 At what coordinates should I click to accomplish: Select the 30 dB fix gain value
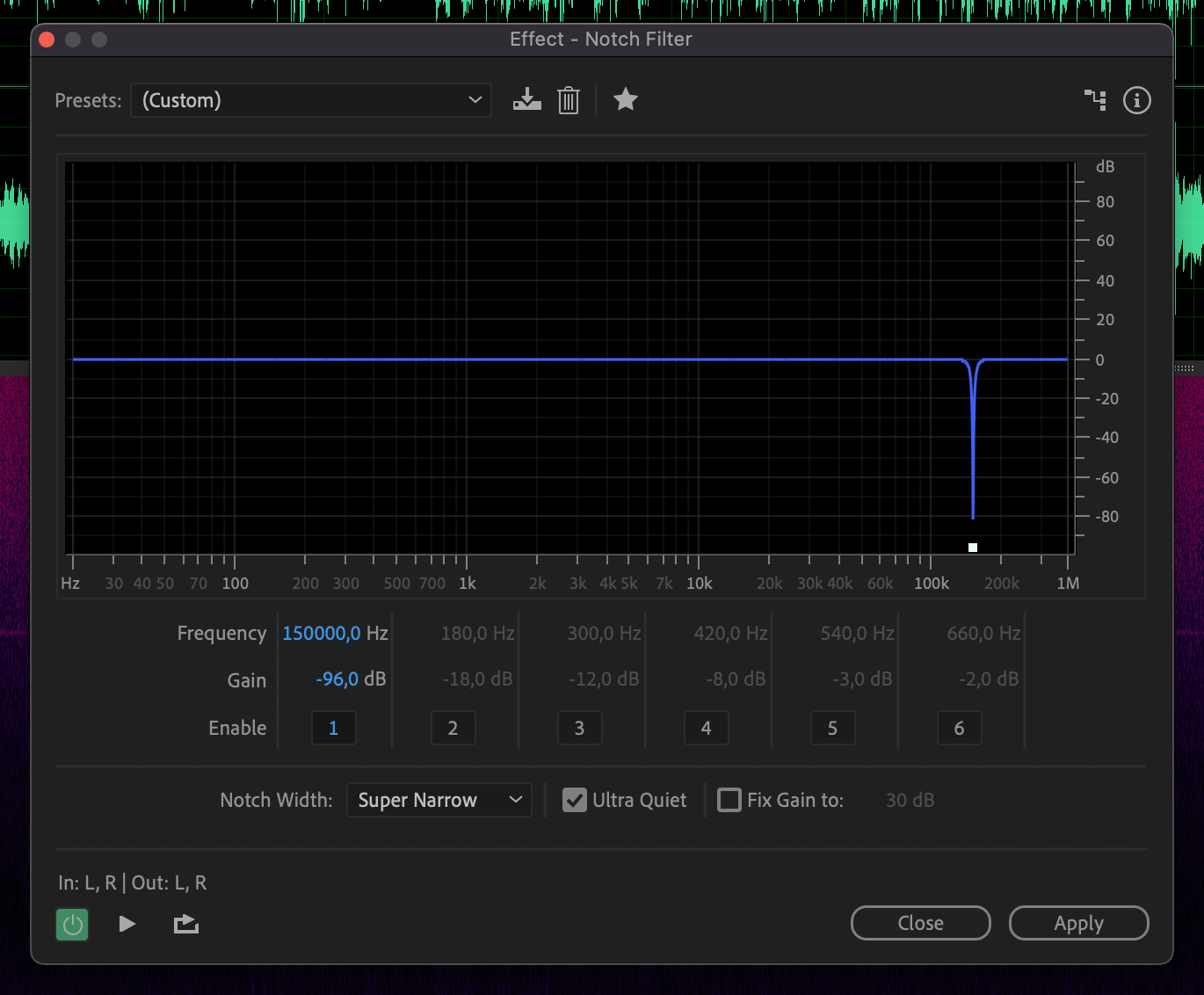point(910,800)
